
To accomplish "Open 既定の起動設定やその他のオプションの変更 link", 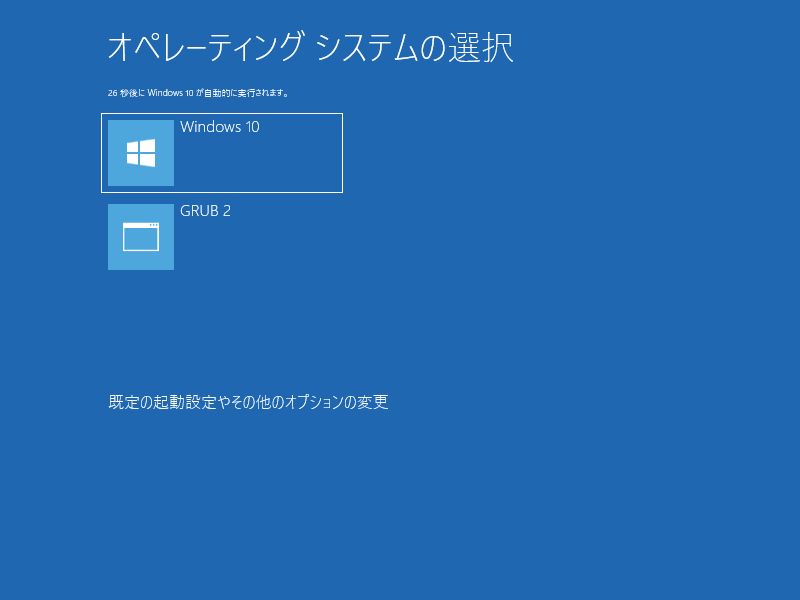I will [248, 402].
